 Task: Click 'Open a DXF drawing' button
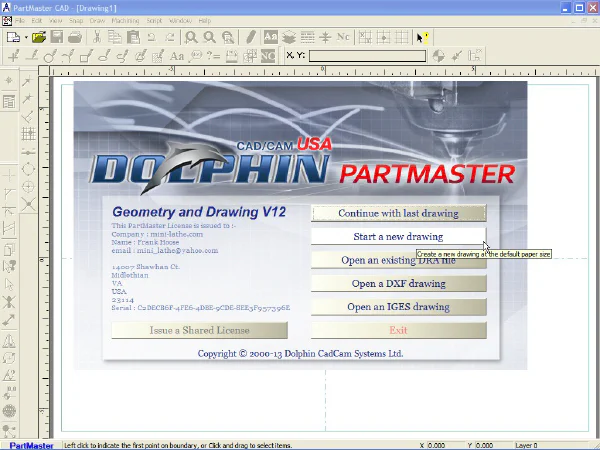click(x=398, y=284)
